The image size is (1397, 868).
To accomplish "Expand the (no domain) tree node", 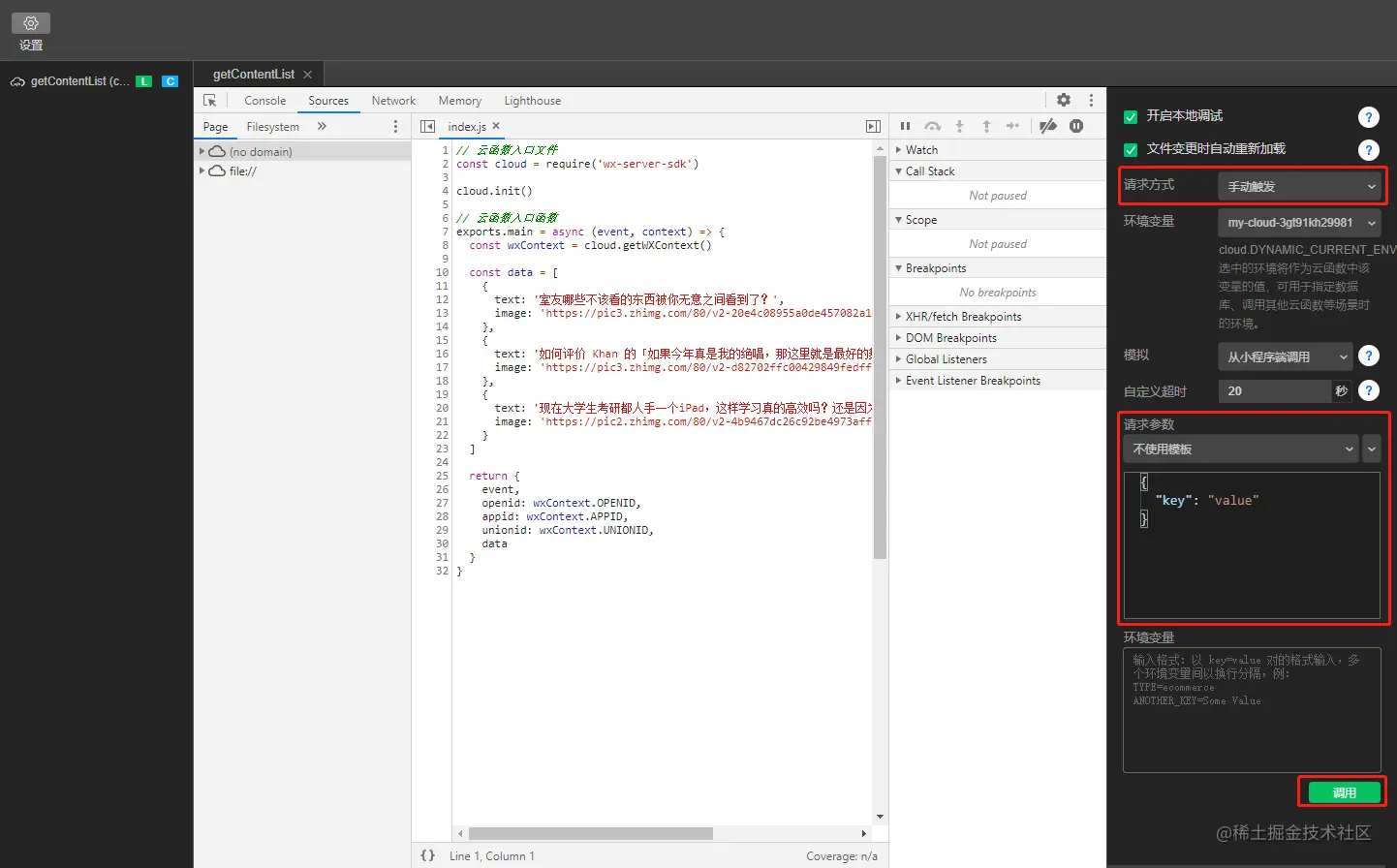I will 202,151.
